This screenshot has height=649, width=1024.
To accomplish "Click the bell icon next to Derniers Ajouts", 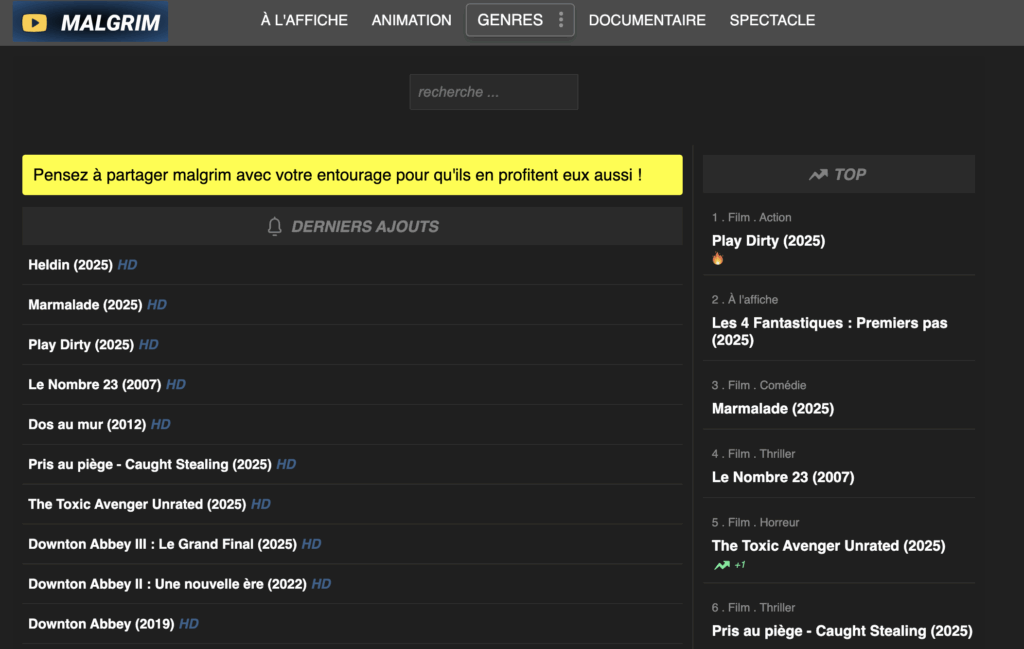I will (275, 227).
